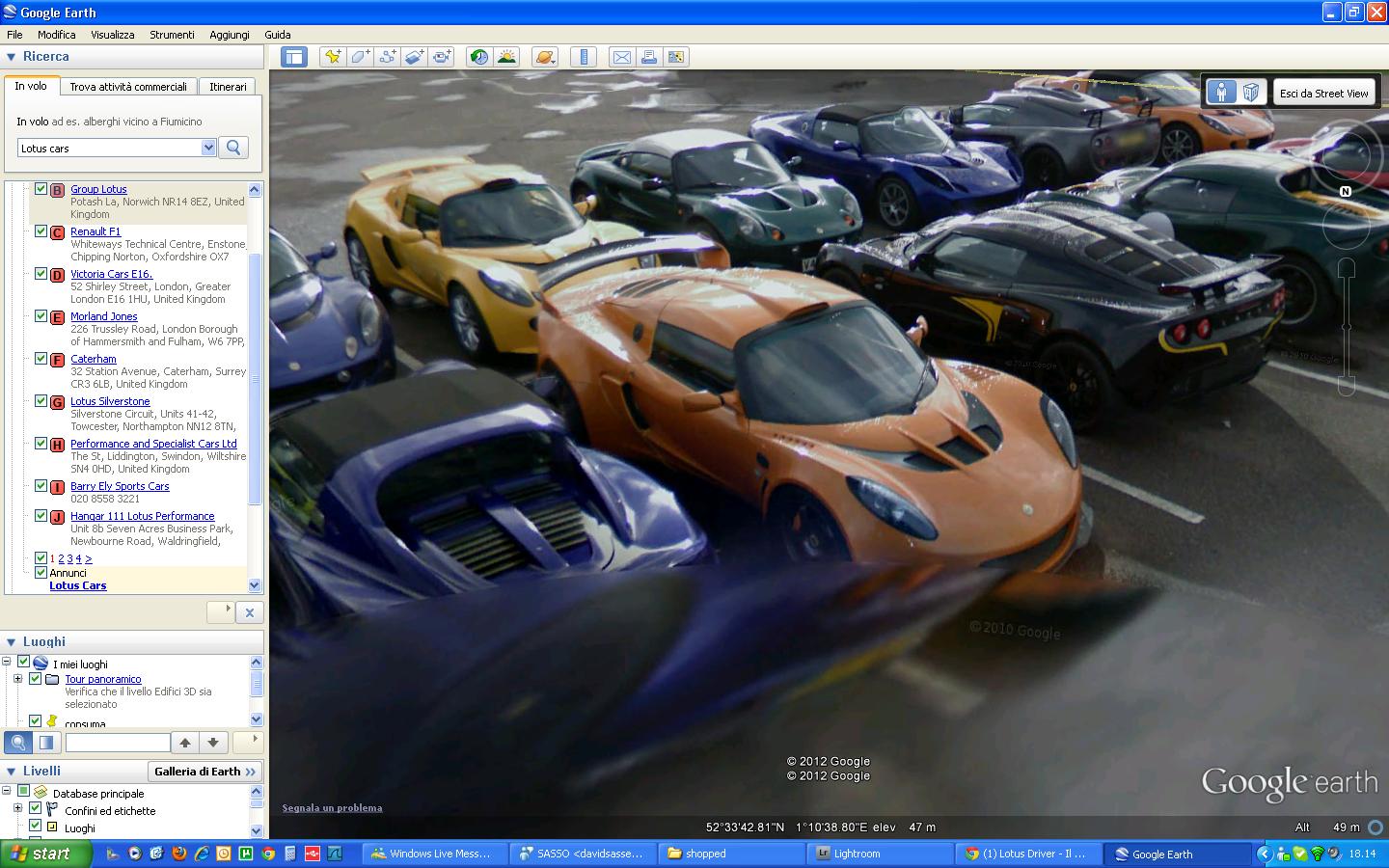Print the current view
Viewport: 1389px width, 868px height.
click(x=648, y=57)
